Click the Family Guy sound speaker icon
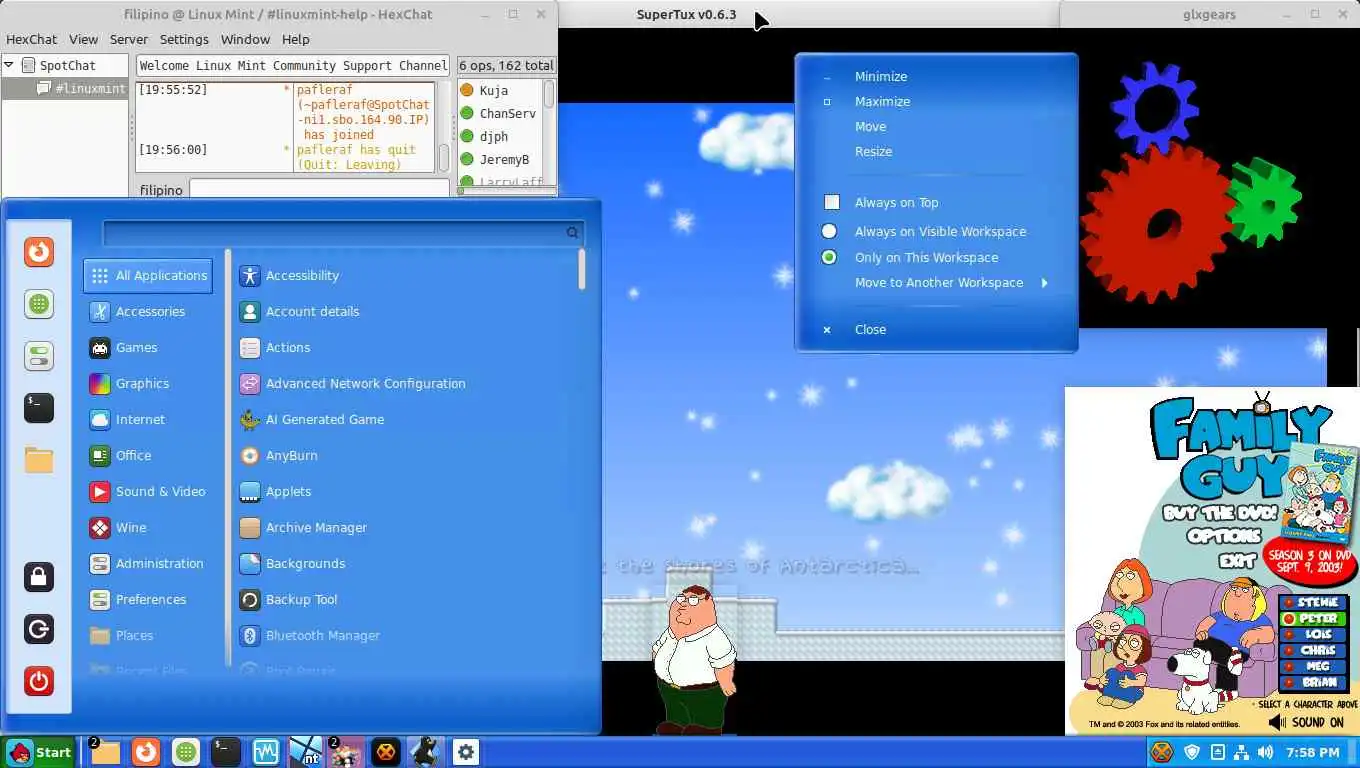 click(x=1276, y=722)
